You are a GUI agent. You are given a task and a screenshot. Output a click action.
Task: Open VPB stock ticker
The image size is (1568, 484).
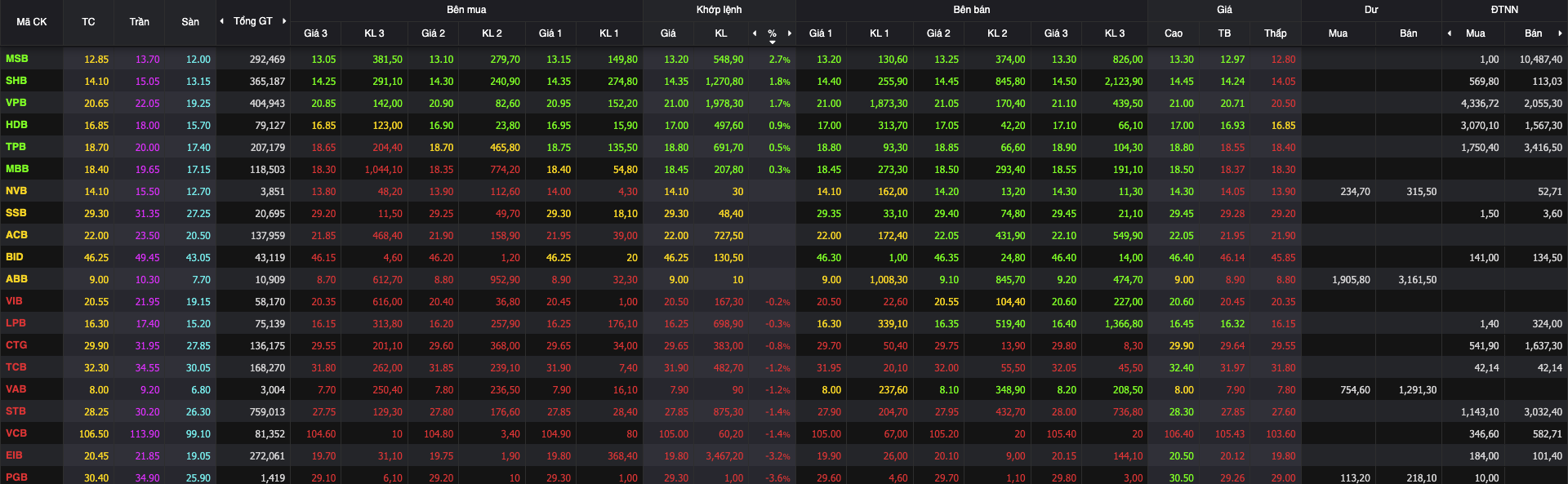pos(16,103)
